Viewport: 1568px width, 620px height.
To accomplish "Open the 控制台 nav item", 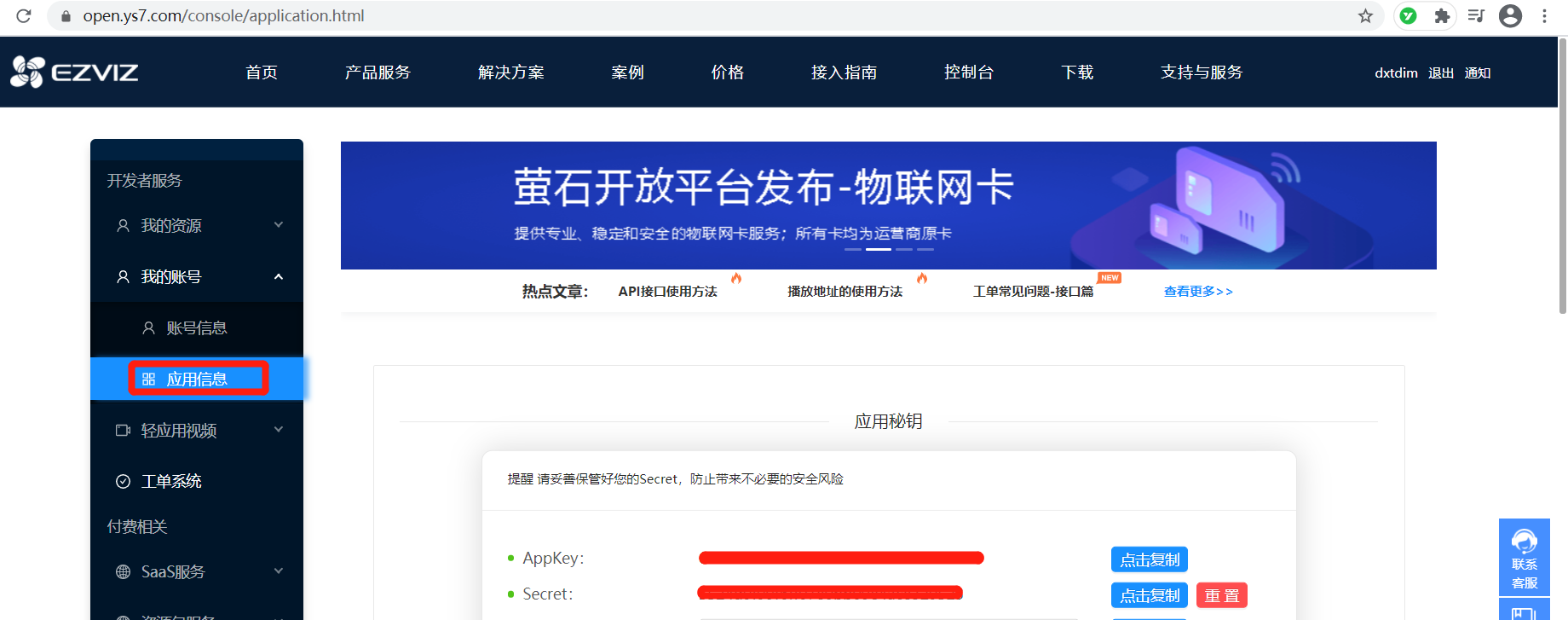I will [x=969, y=72].
